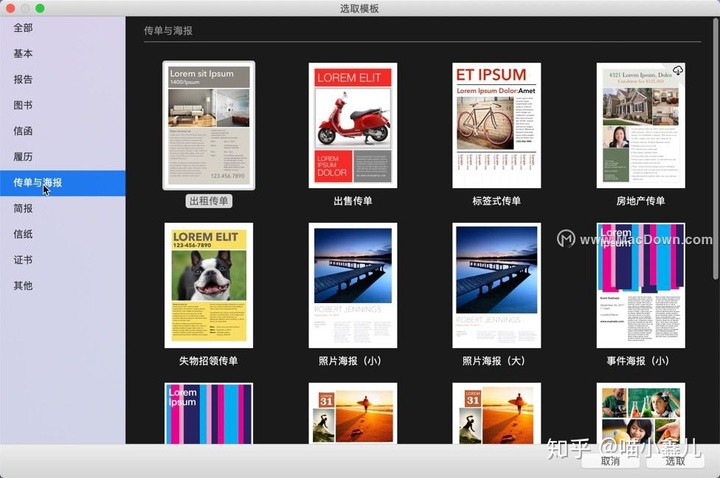Click the 失物招领传单 label text

(208, 360)
